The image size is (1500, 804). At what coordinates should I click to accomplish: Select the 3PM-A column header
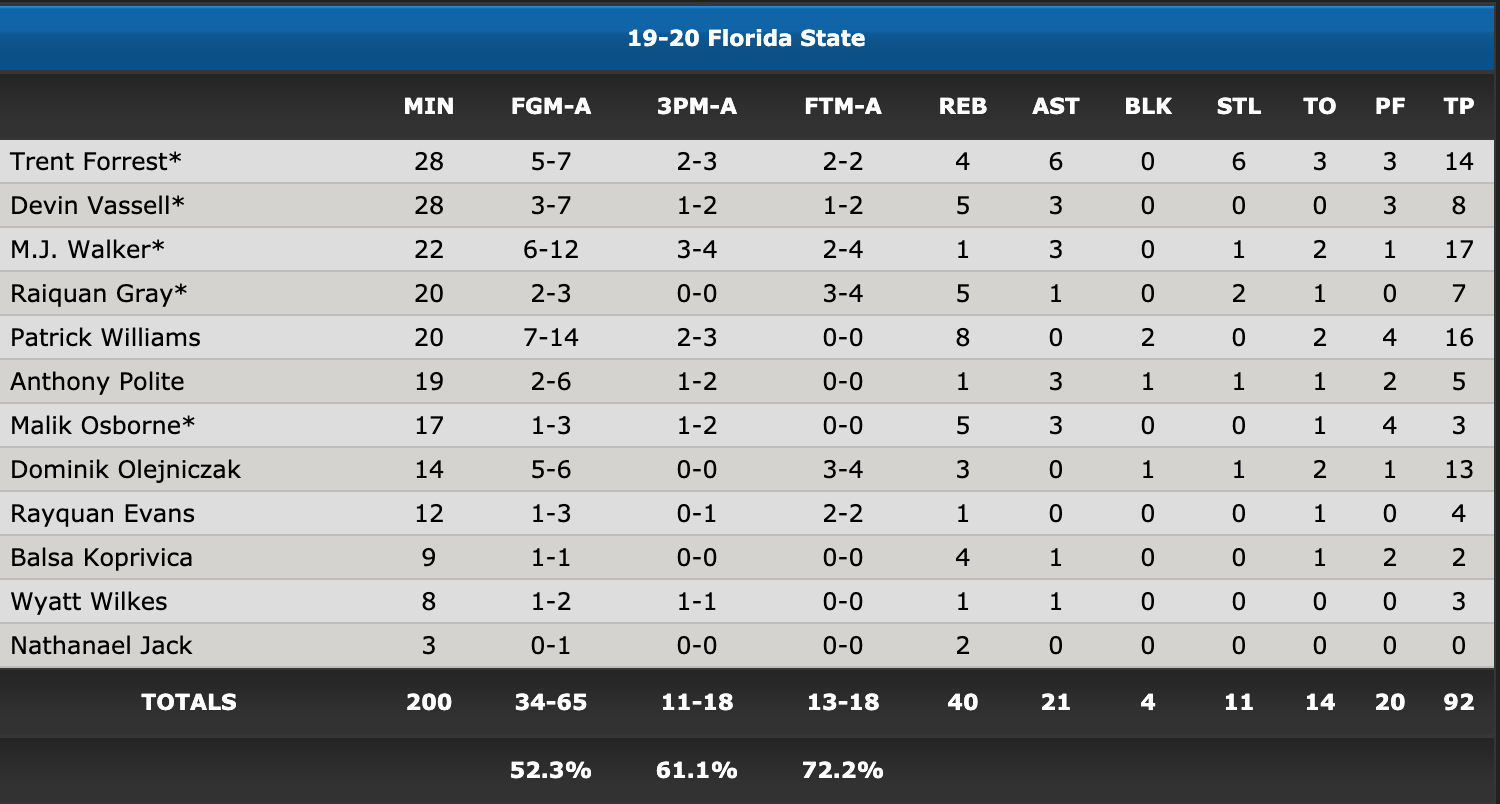point(697,106)
